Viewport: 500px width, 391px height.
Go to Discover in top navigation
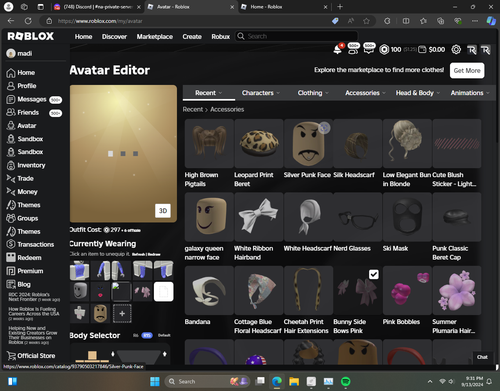pos(114,36)
